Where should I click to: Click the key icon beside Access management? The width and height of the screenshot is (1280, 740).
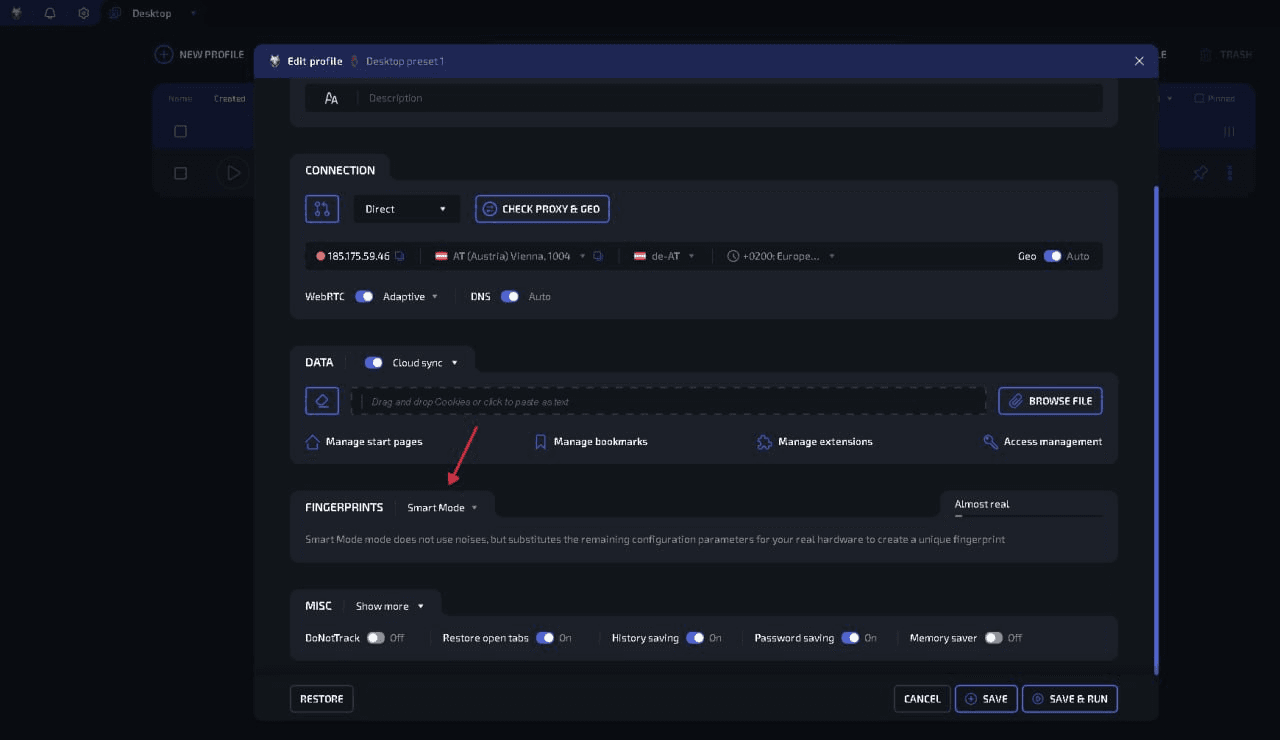click(991, 441)
